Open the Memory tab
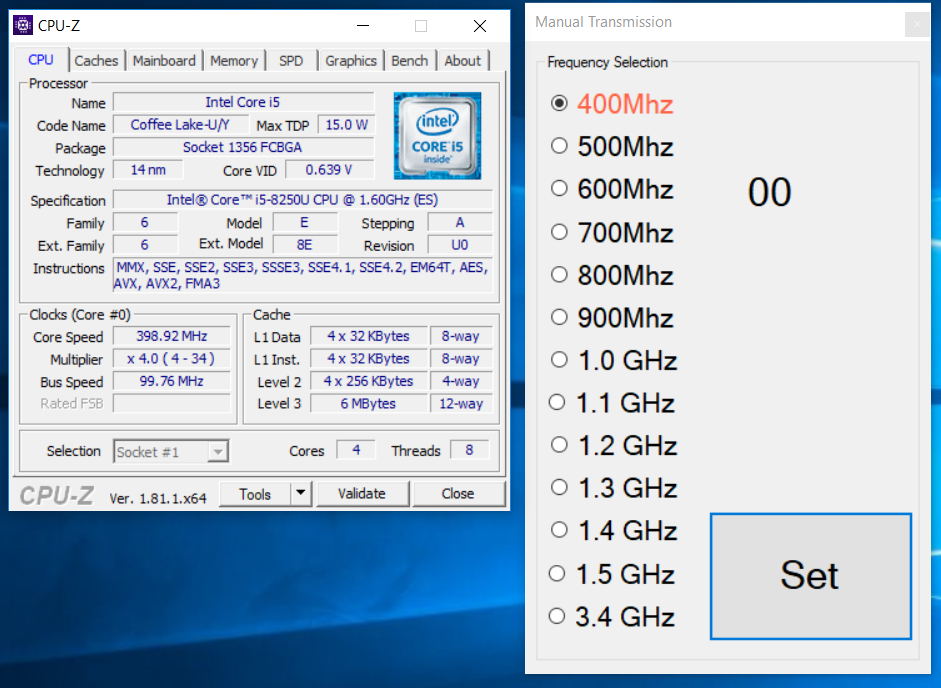 coord(233,61)
